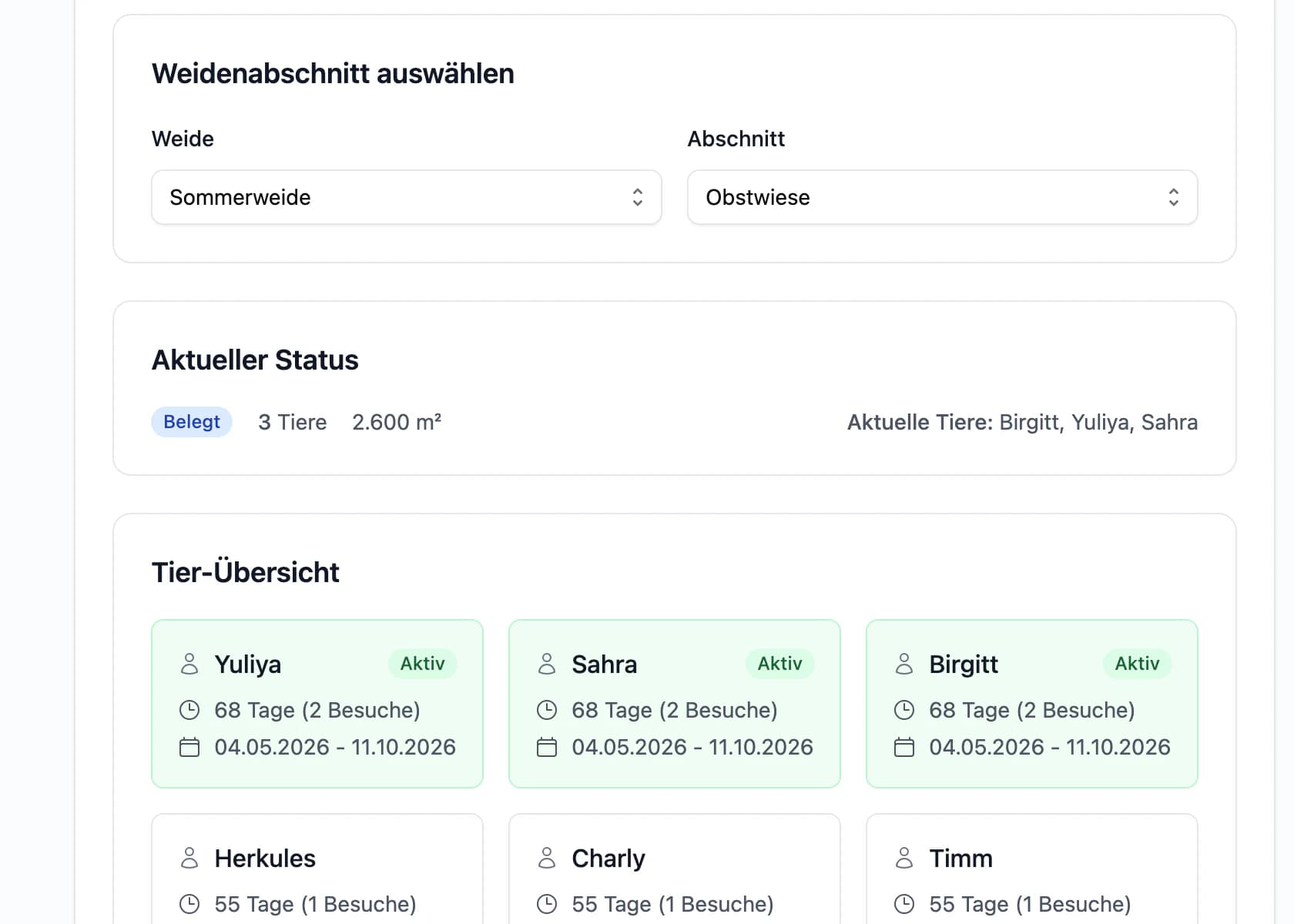
Task: Click the clock icon in Sahra's card
Action: coord(547,710)
